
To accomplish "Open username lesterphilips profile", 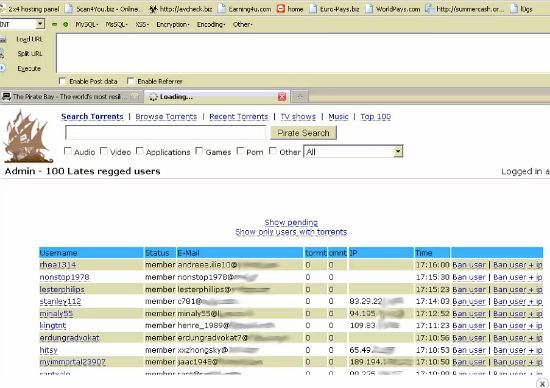I will (62, 289).
